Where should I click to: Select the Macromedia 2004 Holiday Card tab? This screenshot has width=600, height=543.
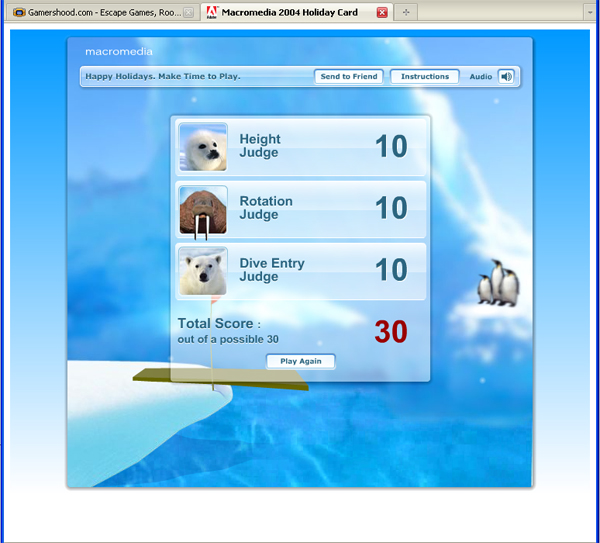tap(288, 12)
